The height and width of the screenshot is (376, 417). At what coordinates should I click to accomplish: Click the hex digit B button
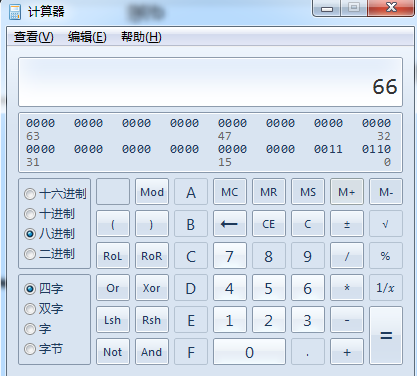tap(191, 224)
